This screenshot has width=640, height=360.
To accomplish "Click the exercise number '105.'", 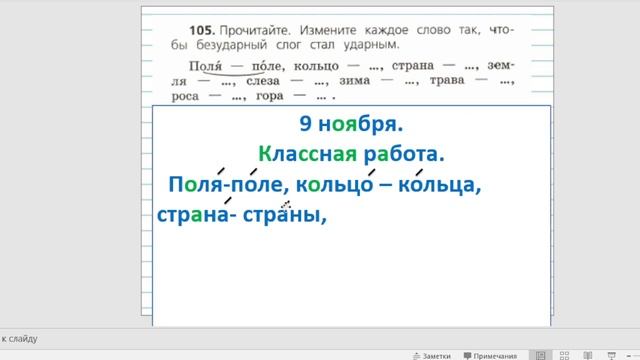I will (x=202, y=30).
